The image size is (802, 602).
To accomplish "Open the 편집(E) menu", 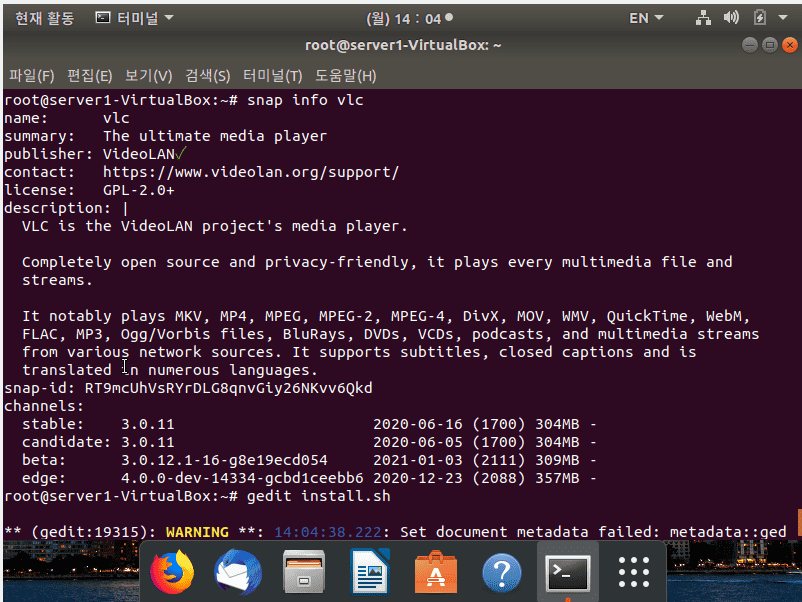I will tap(90, 76).
